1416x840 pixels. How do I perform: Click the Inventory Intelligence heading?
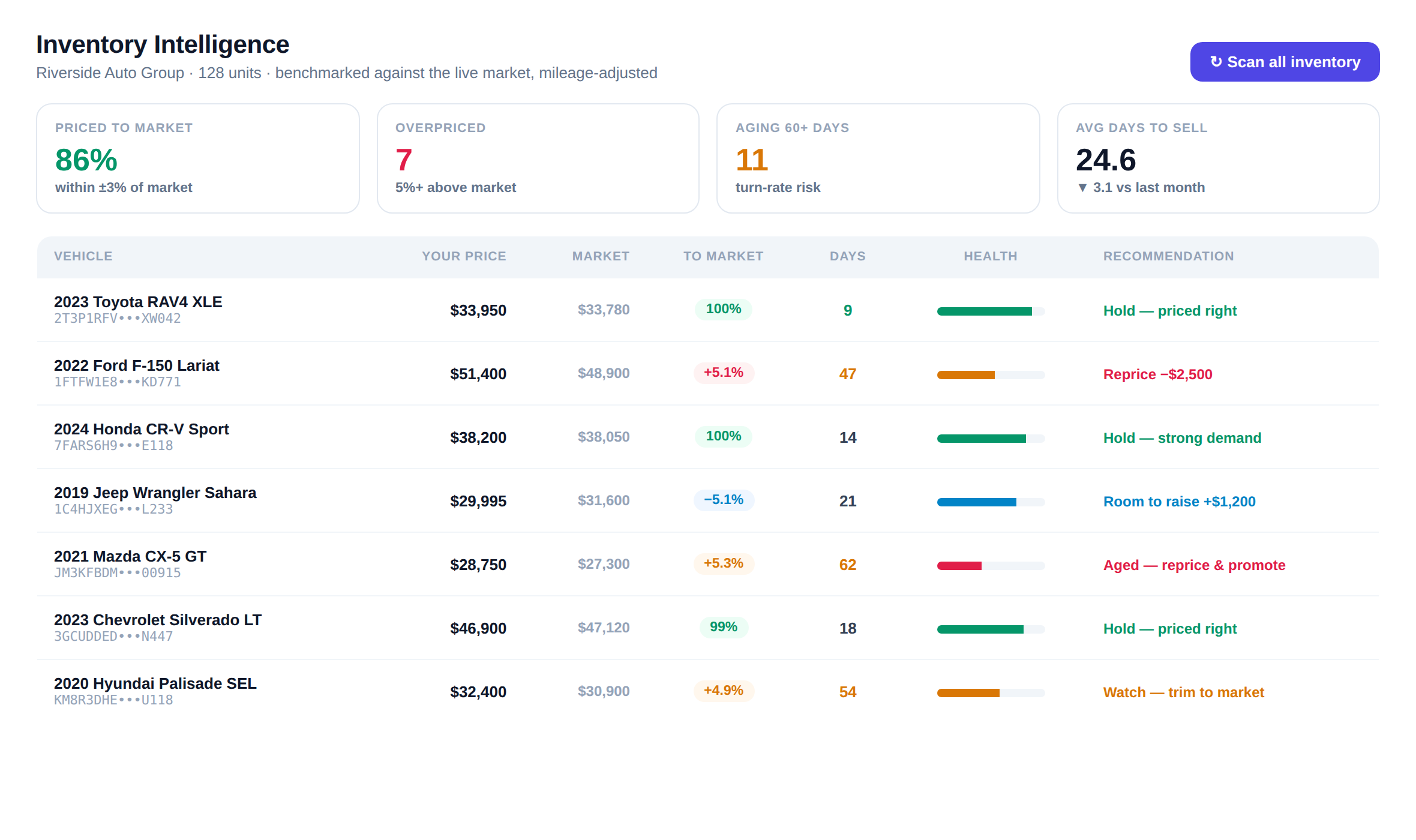[x=163, y=44]
